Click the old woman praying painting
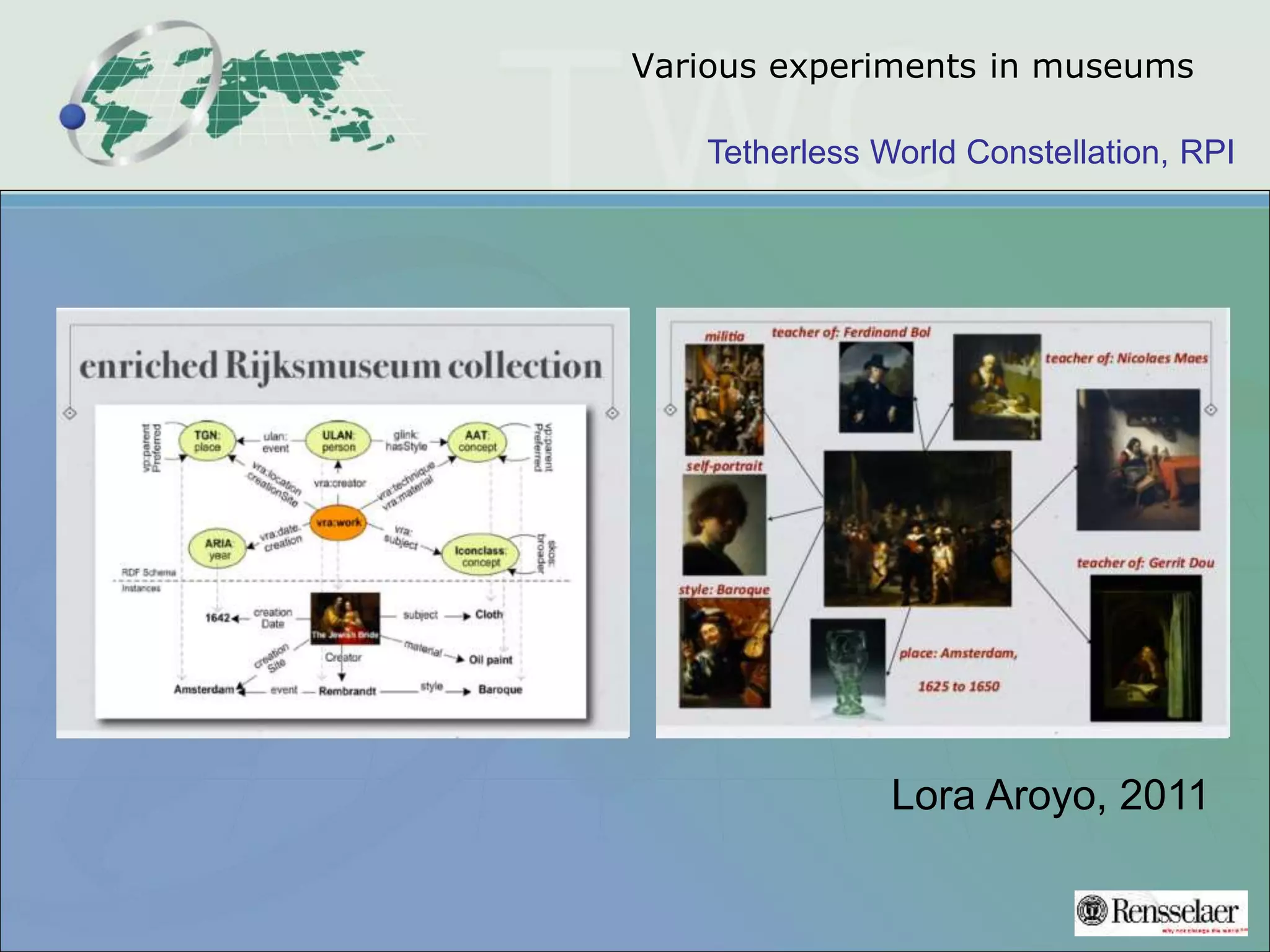 click(x=997, y=387)
